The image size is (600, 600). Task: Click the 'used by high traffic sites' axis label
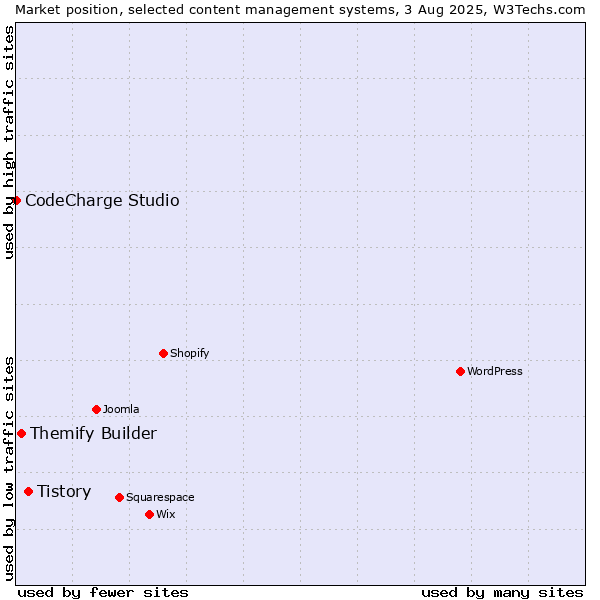coord(8,142)
